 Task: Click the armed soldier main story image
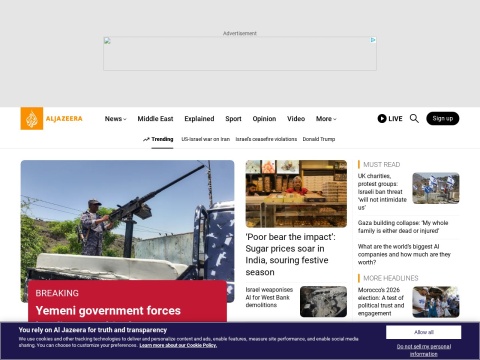click(x=127, y=220)
